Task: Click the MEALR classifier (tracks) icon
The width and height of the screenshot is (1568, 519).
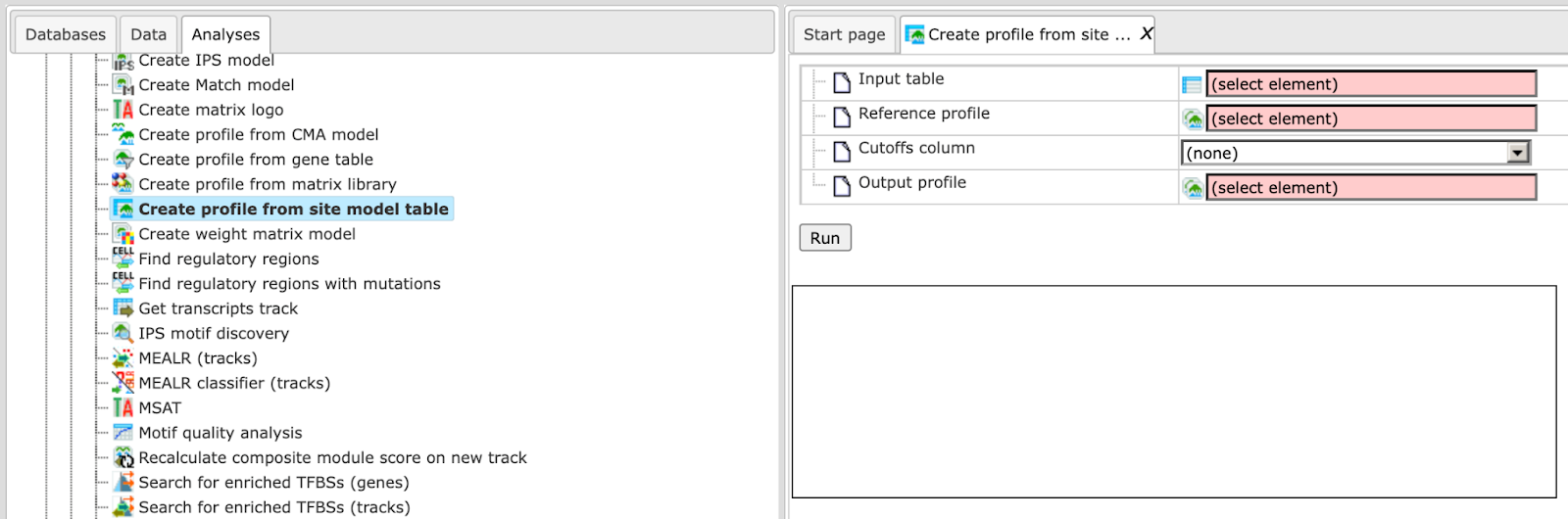Action: point(122,382)
